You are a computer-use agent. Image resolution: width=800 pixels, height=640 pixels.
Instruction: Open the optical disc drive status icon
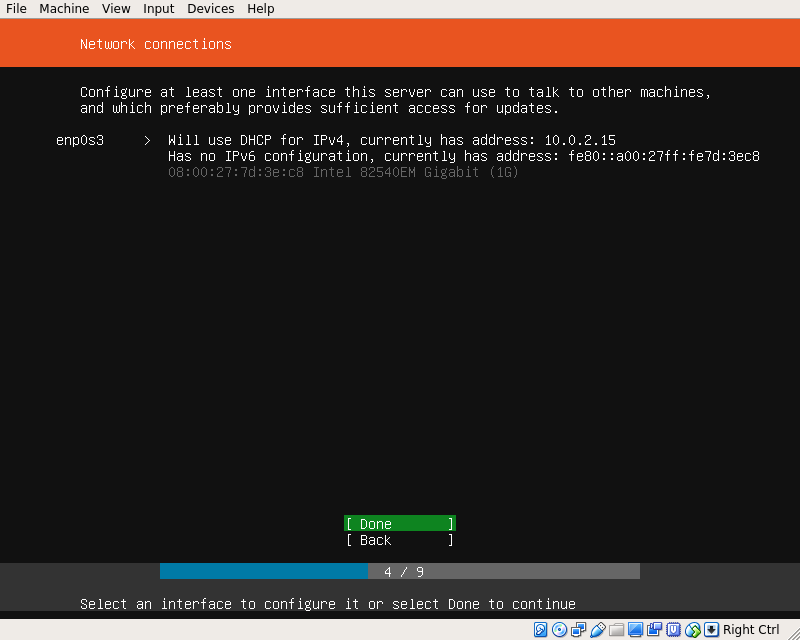pos(560,630)
